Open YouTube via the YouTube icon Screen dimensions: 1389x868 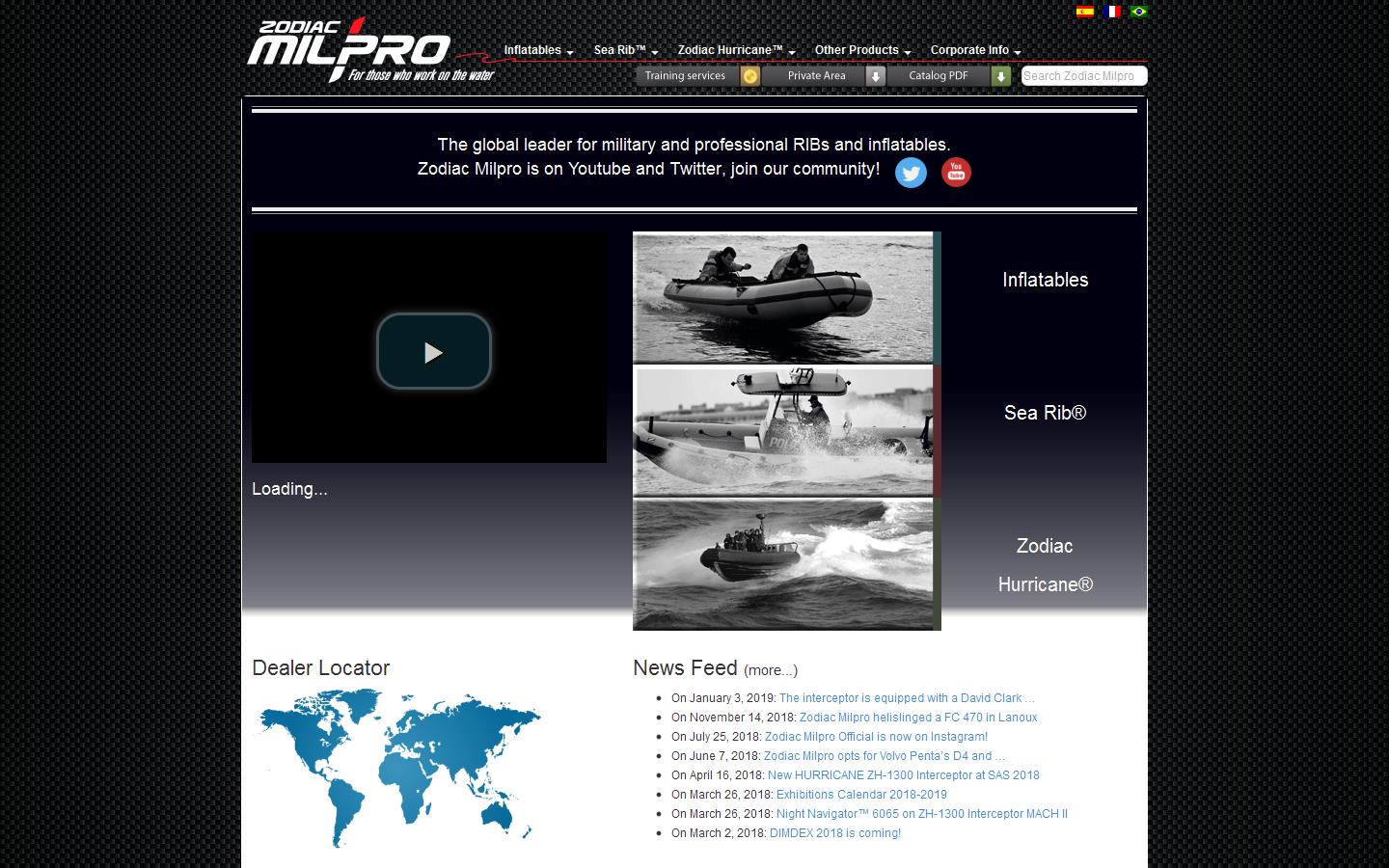tap(955, 173)
